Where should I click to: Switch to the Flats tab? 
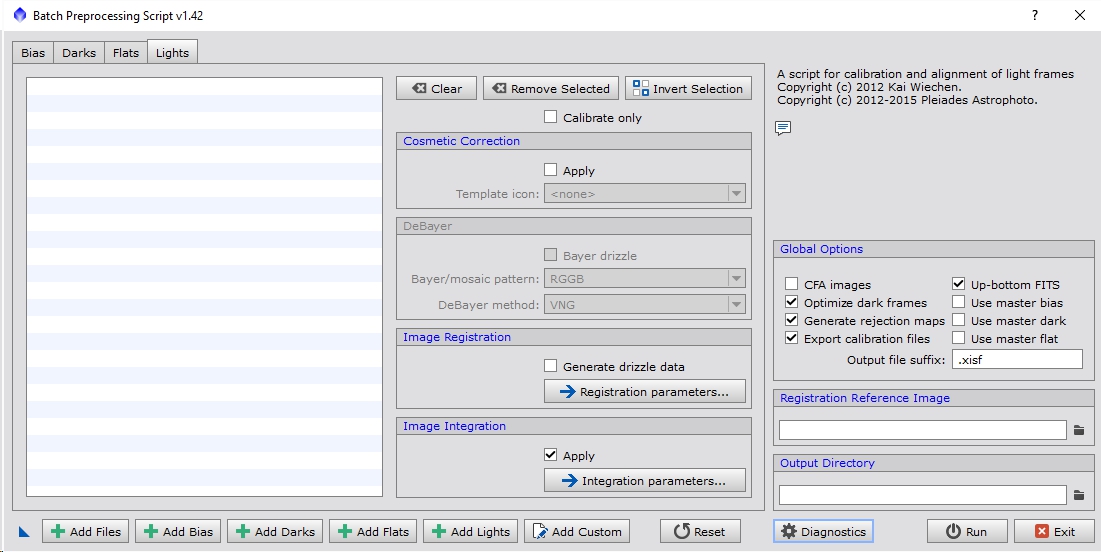[x=126, y=53]
